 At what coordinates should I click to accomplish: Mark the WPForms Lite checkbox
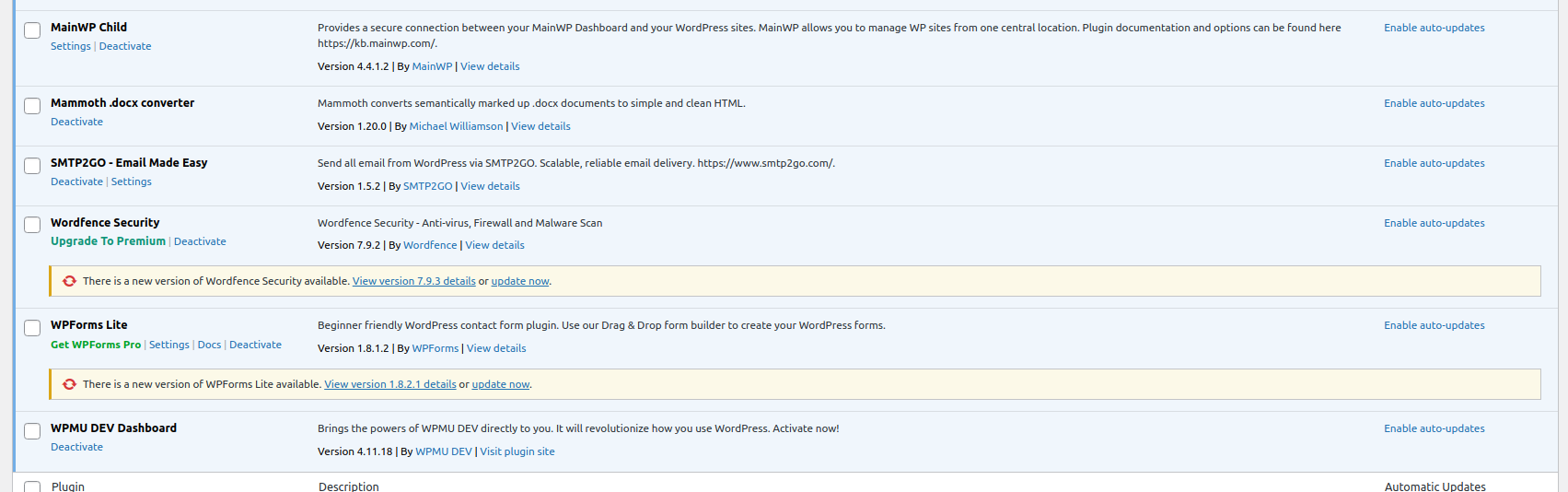(32, 328)
